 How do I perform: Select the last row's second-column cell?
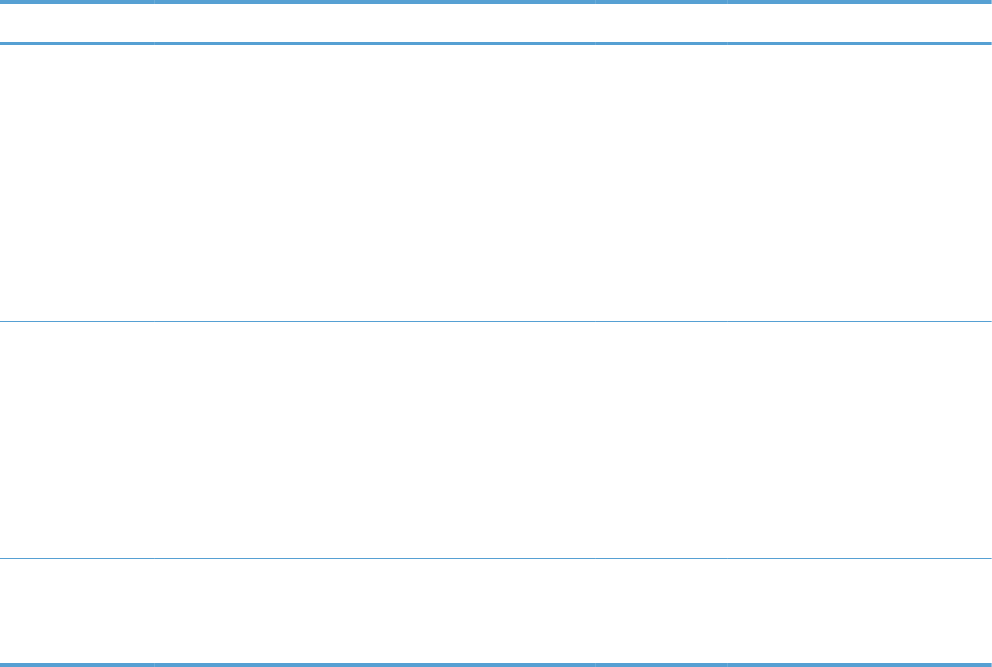pyautogui.click(x=375, y=610)
